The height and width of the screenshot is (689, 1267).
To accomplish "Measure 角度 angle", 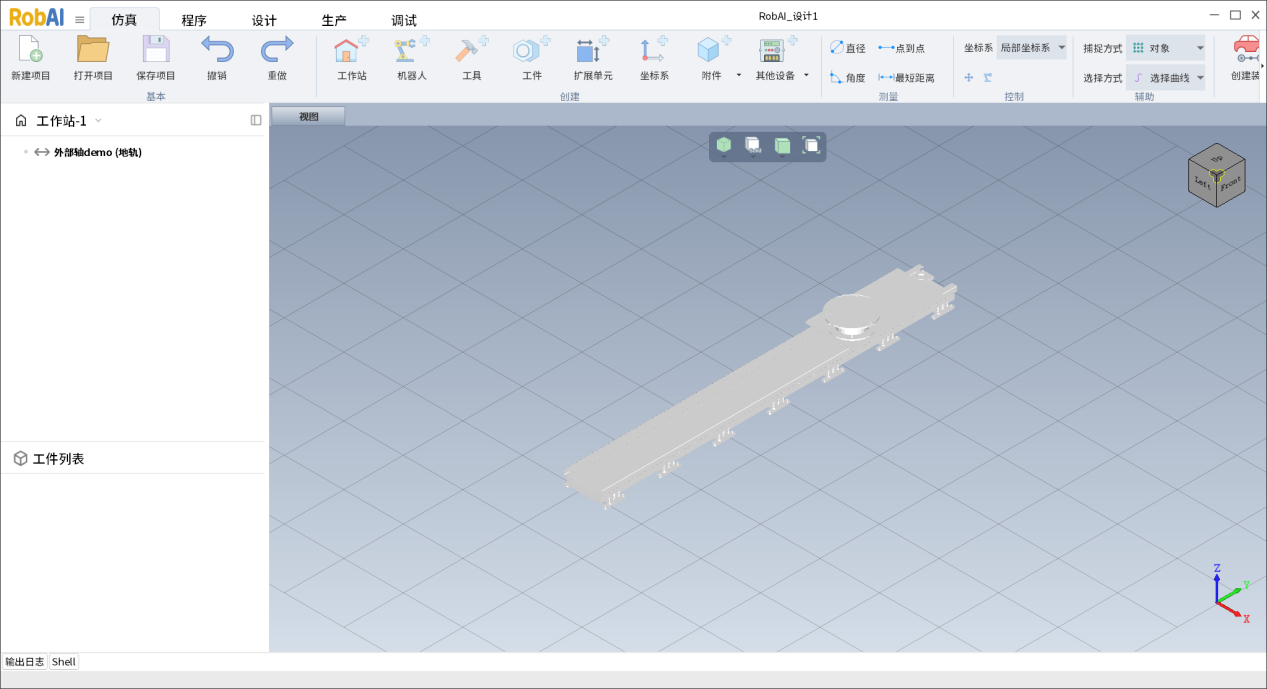I will [x=848, y=77].
